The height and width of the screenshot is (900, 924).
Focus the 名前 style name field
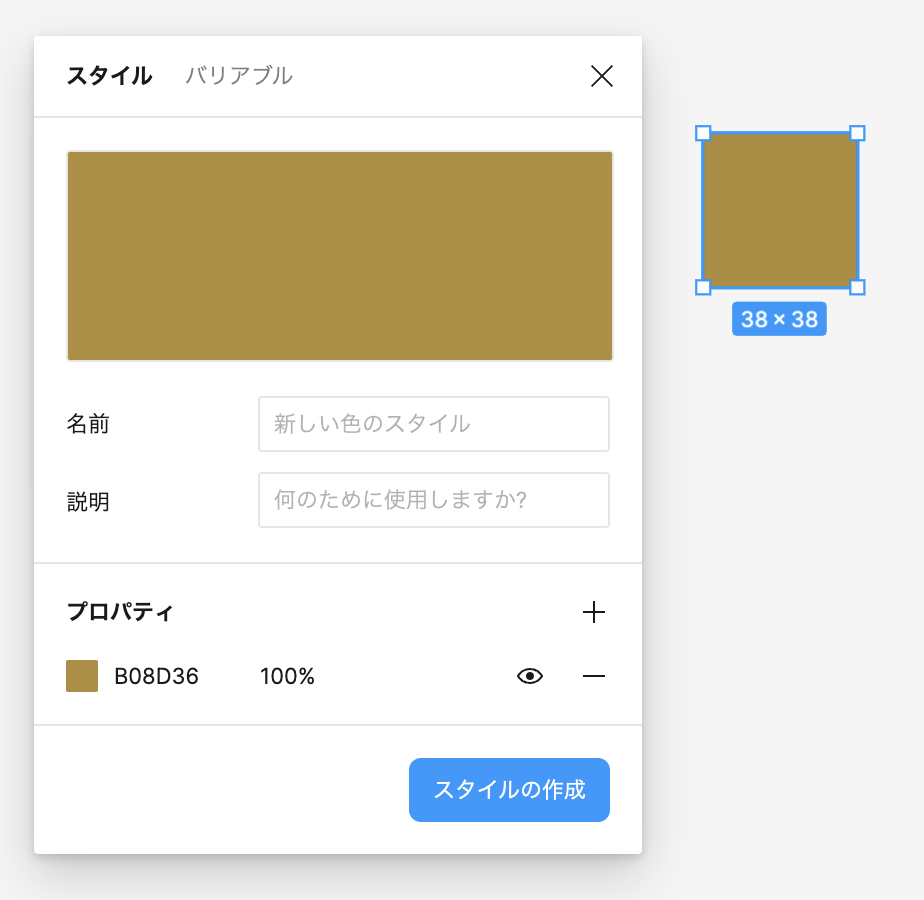pyautogui.click(x=433, y=424)
